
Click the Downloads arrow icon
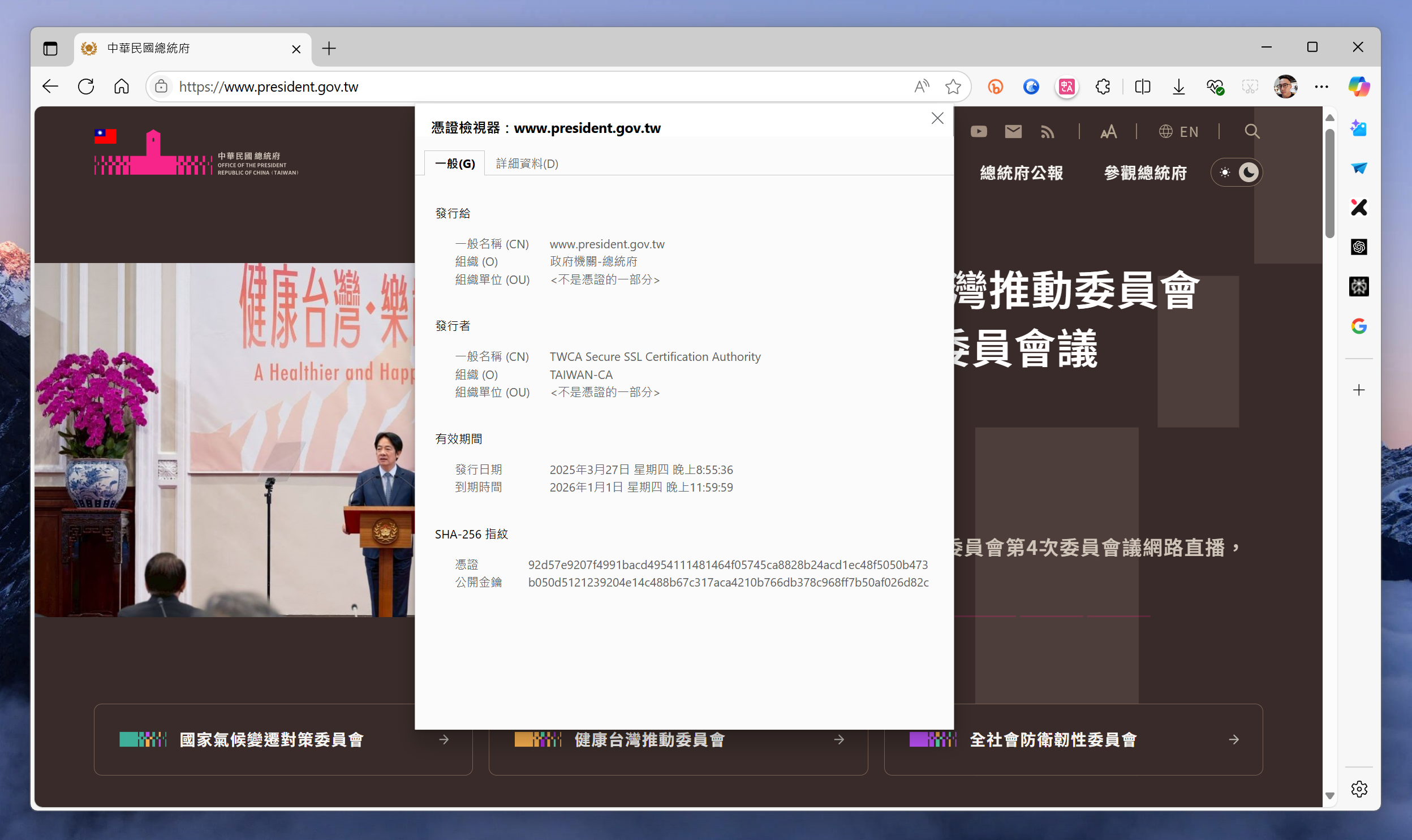pos(1178,87)
